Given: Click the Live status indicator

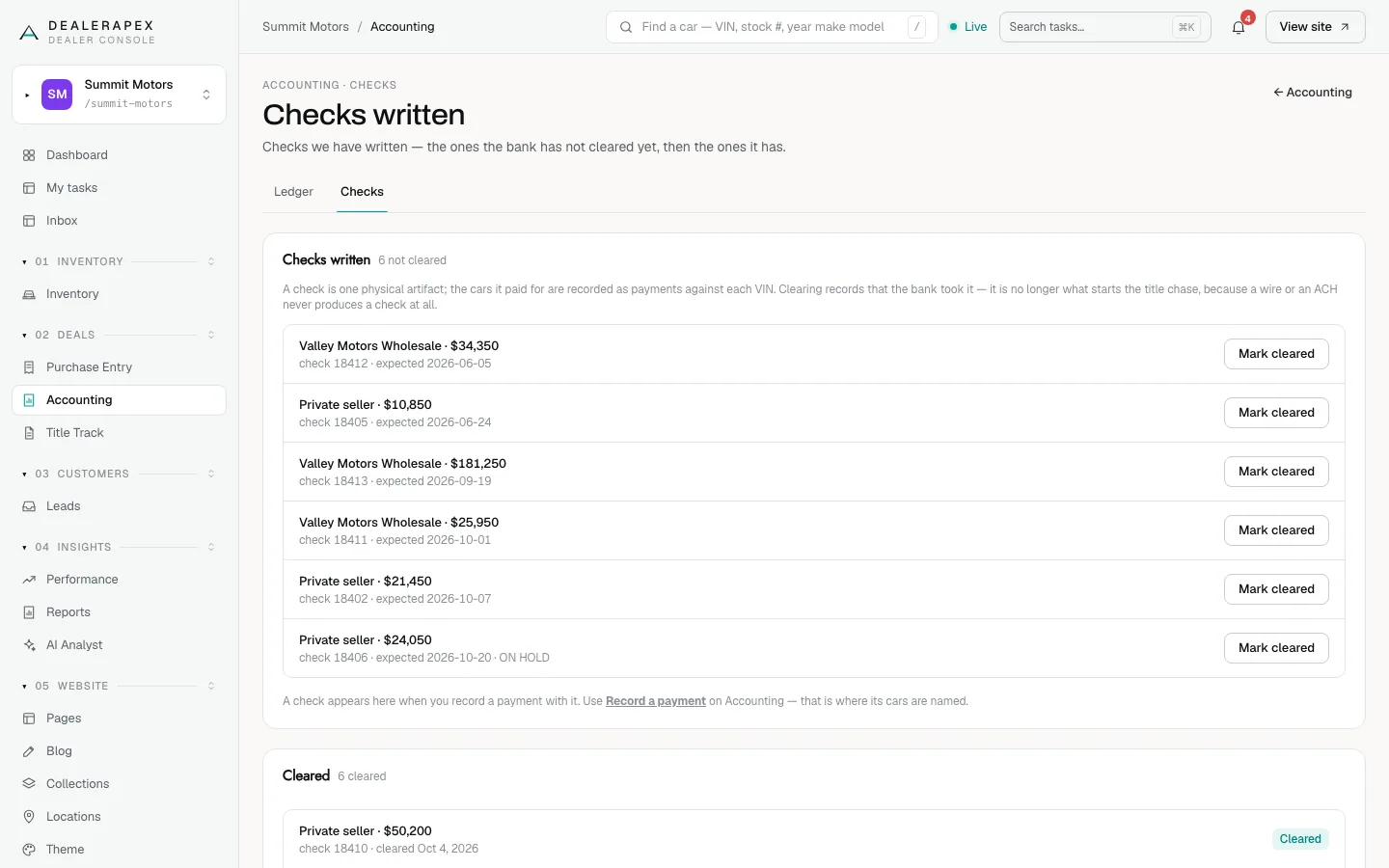Looking at the screenshot, I should (968, 27).
